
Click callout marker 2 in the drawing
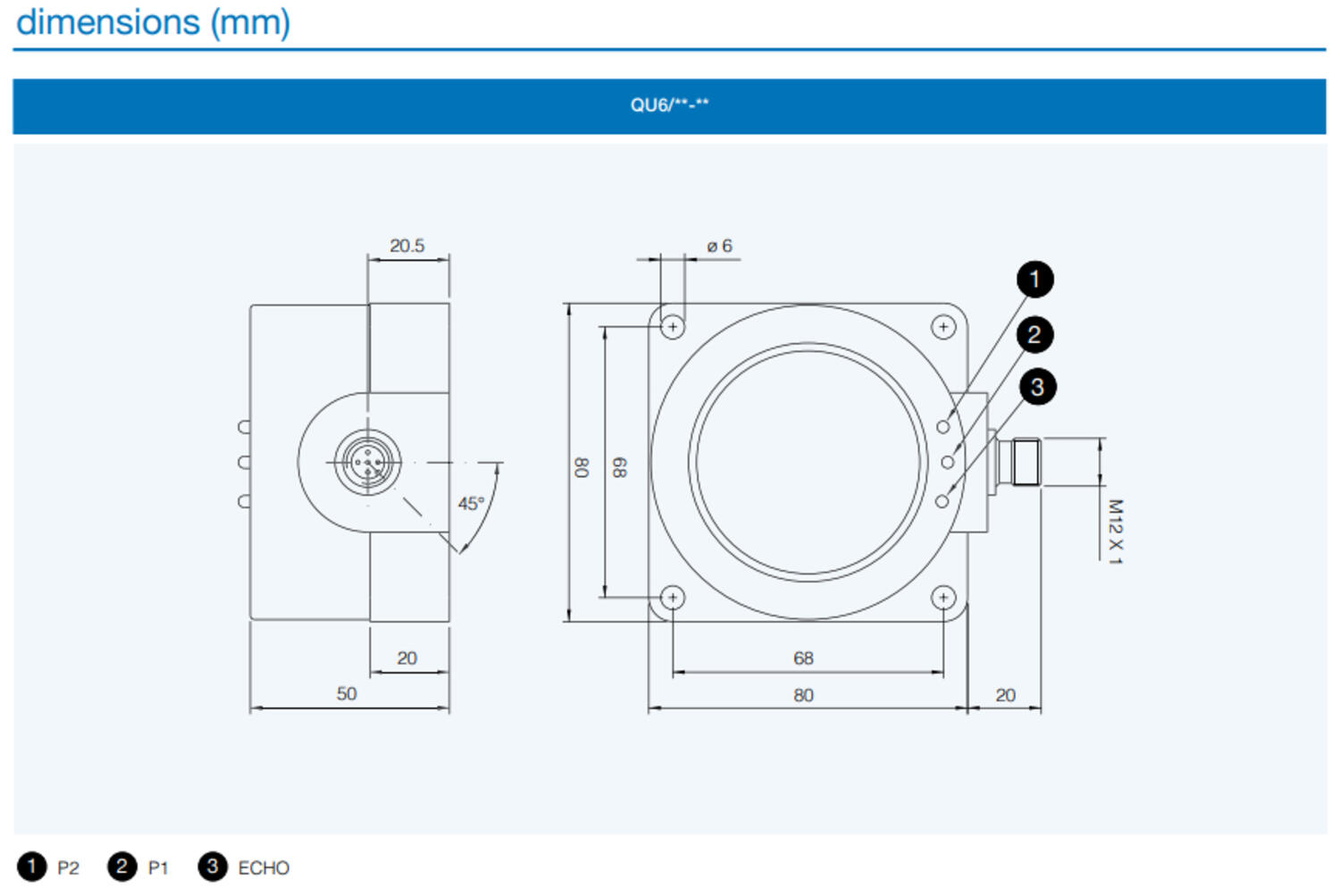(1034, 335)
